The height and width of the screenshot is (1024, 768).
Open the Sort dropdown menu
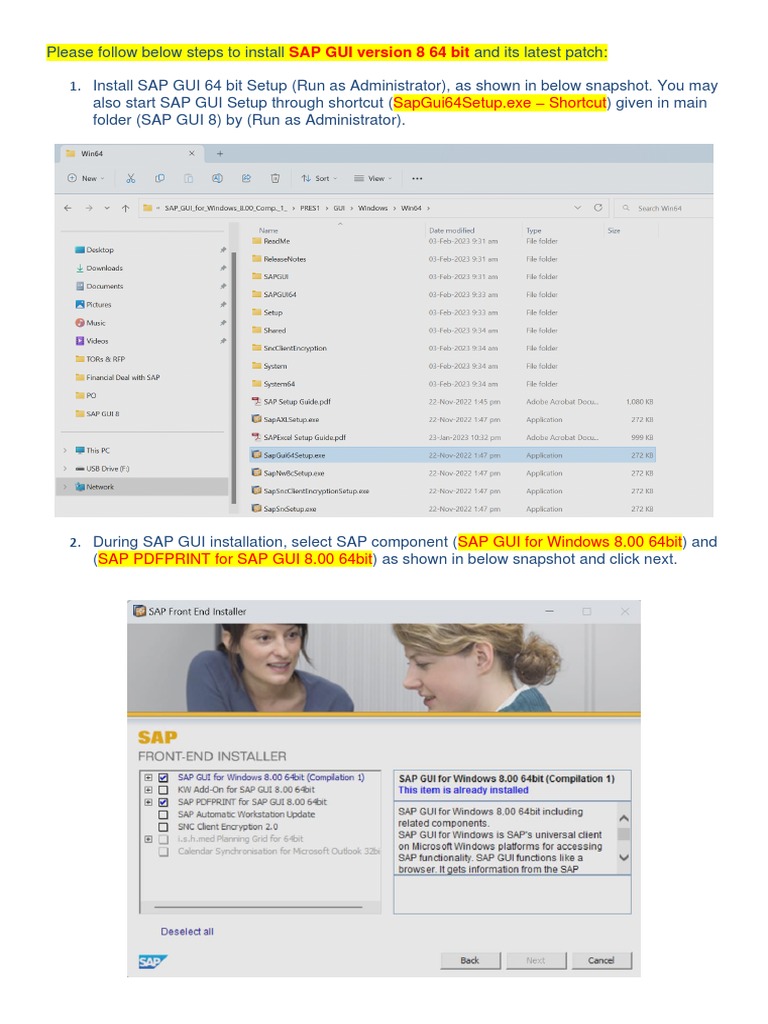click(x=319, y=178)
